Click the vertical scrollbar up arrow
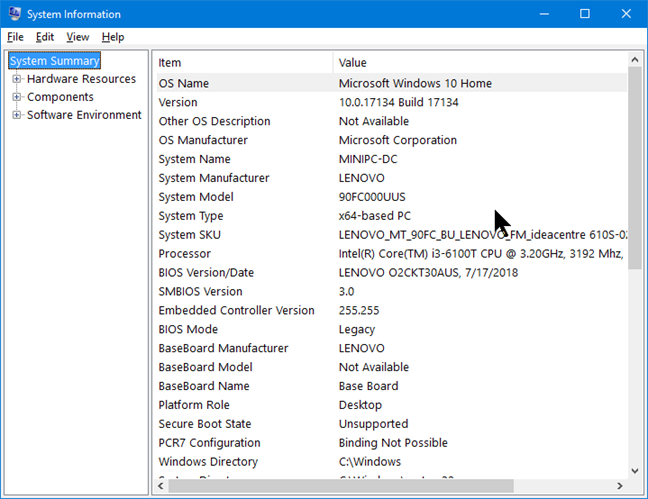The width and height of the screenshot is (648, 499). coord(635,60)
